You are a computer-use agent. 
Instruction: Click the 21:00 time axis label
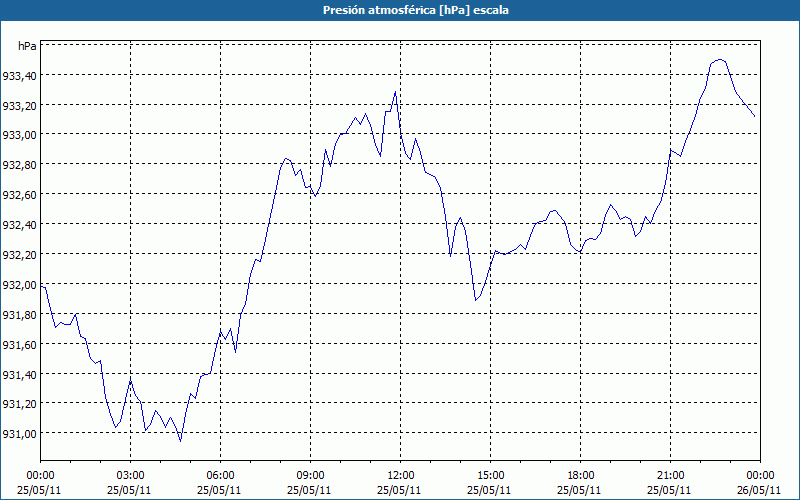(x=670, y=476)
